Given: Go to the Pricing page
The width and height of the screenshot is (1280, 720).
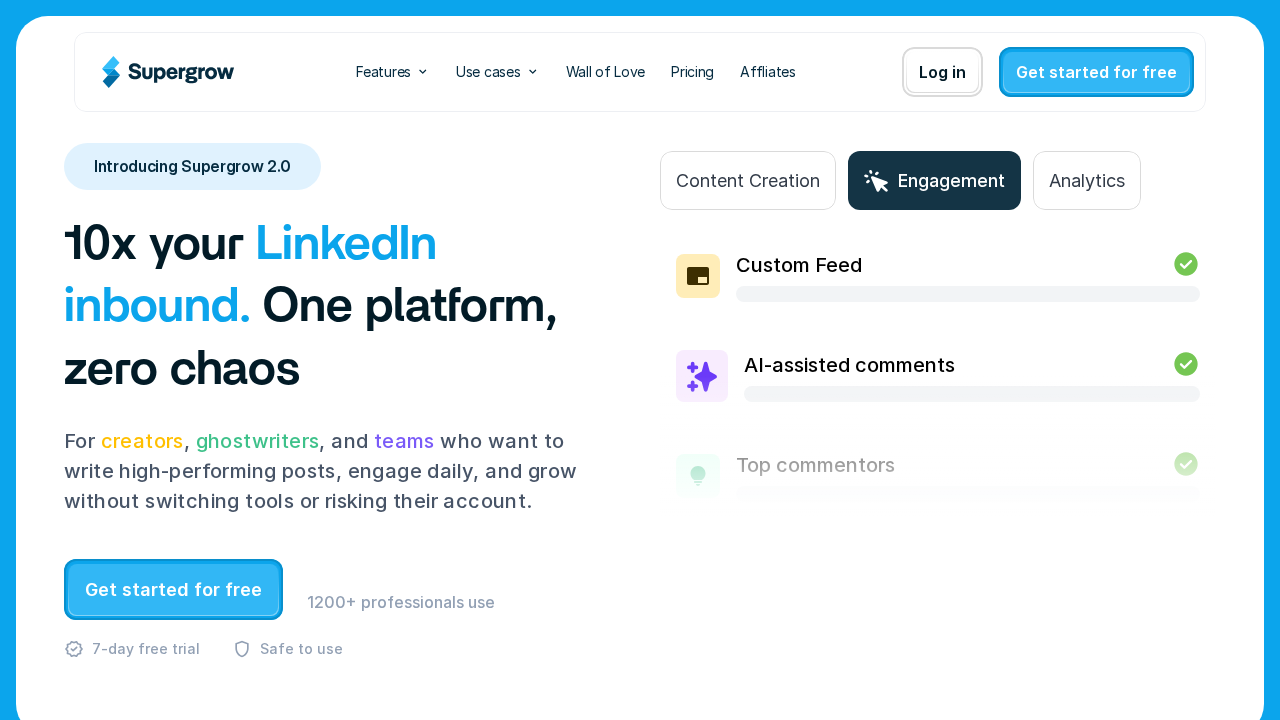Looking at the screenshot, I should point(692,72).
